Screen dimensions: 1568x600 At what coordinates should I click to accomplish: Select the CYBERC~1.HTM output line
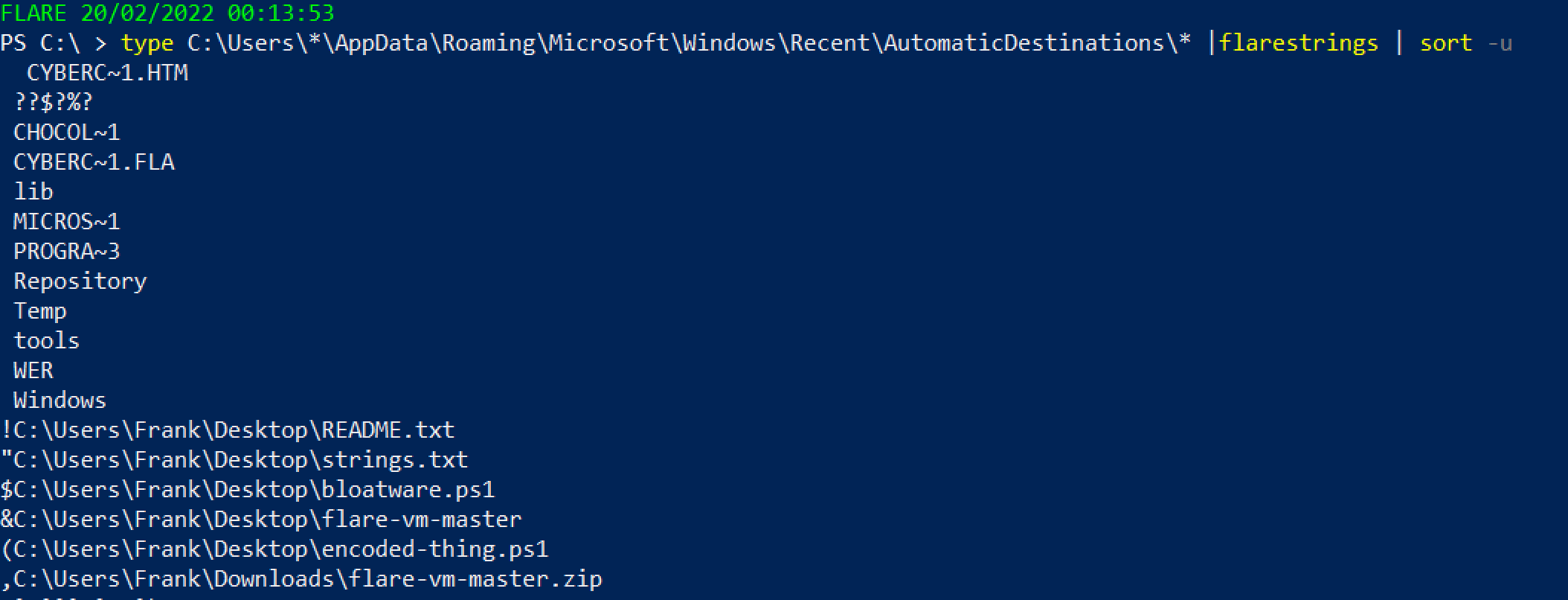click(x=107, y=73)
